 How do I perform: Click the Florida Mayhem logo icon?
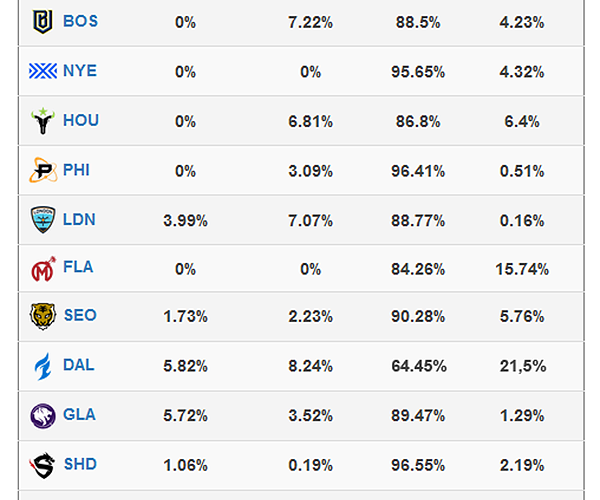point(44,268)
